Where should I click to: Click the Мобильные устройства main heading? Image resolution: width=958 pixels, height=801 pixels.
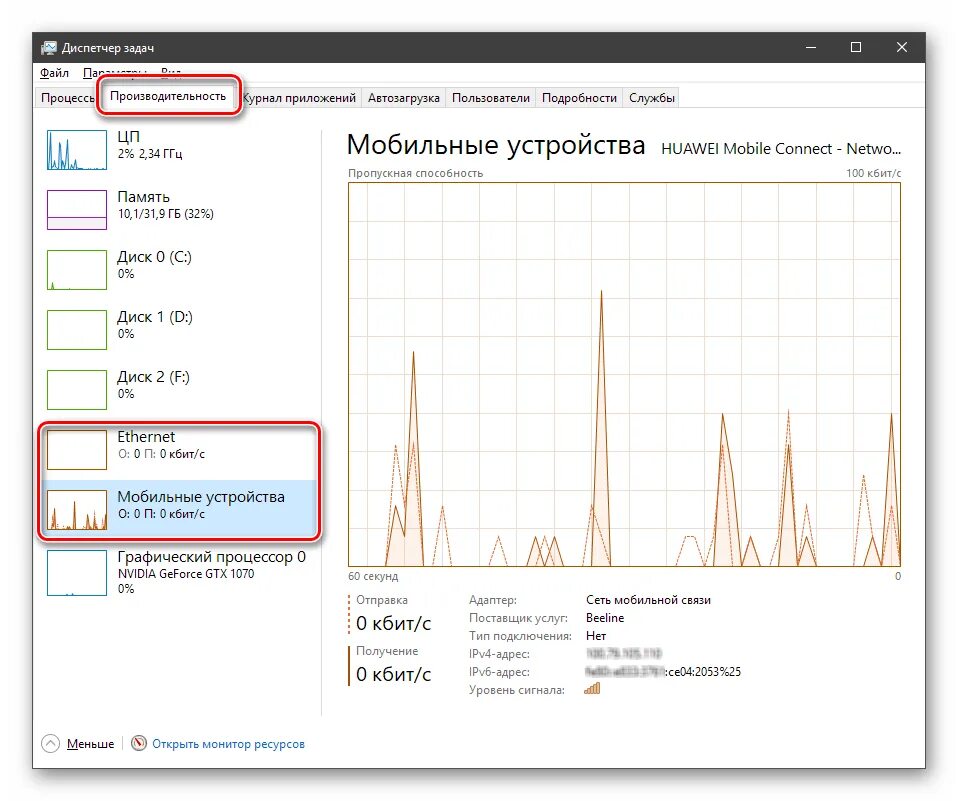495,145
